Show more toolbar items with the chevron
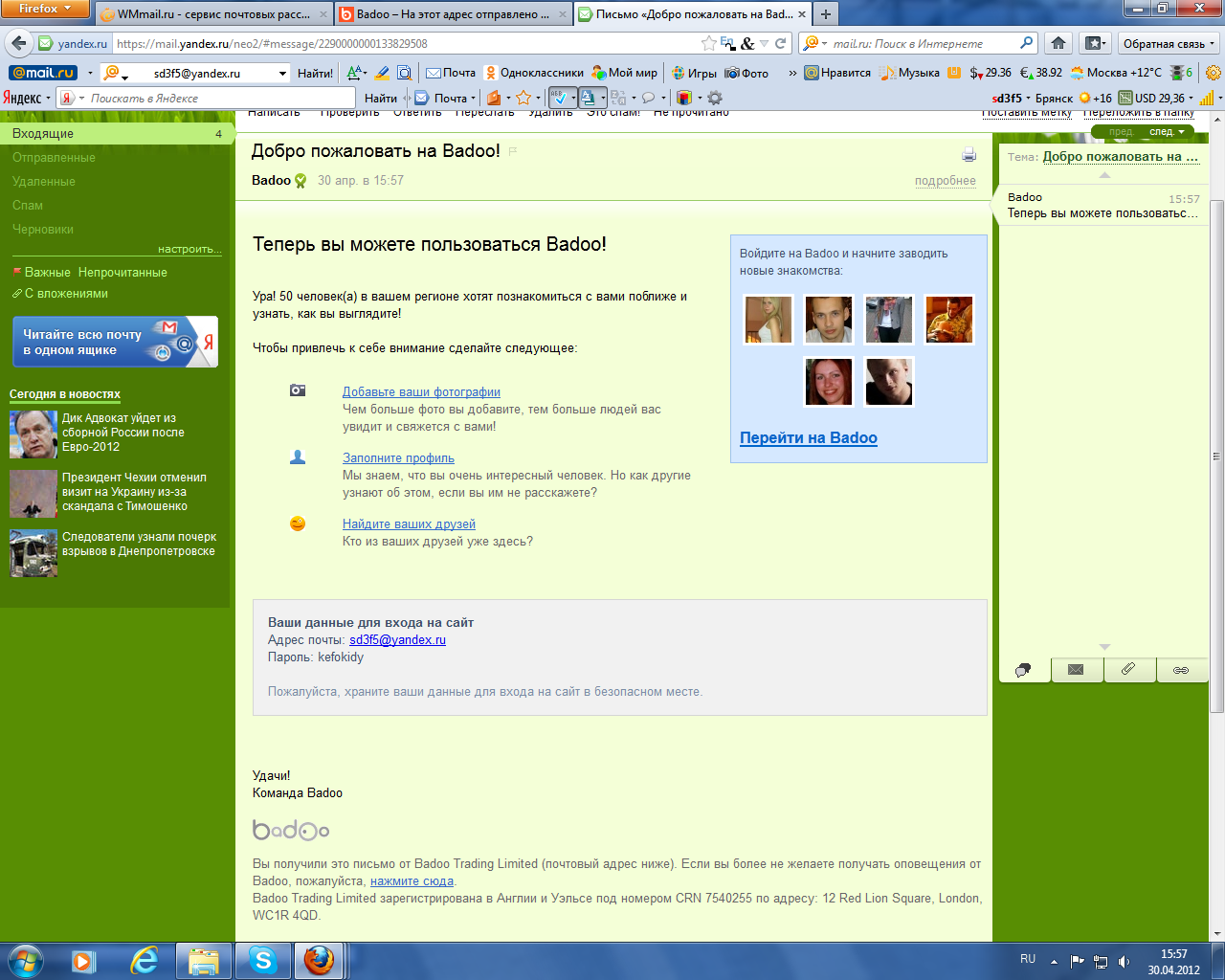 click(x=792, y=73)
